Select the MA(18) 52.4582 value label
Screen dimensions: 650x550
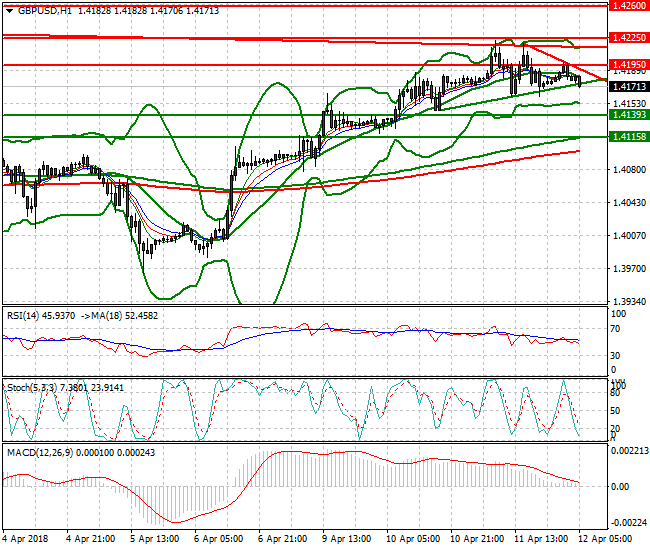125,316
